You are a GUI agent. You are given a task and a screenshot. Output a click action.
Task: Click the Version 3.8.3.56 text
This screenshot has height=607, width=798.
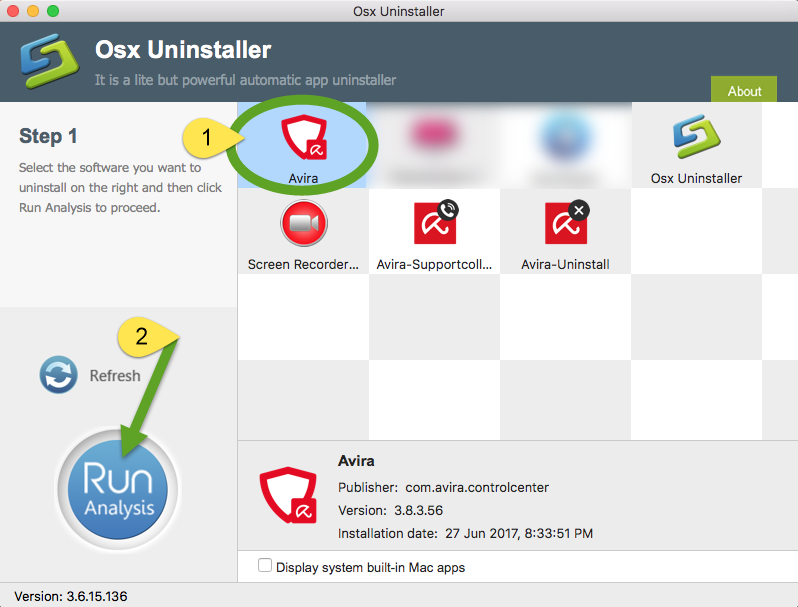tap(390, 510)
